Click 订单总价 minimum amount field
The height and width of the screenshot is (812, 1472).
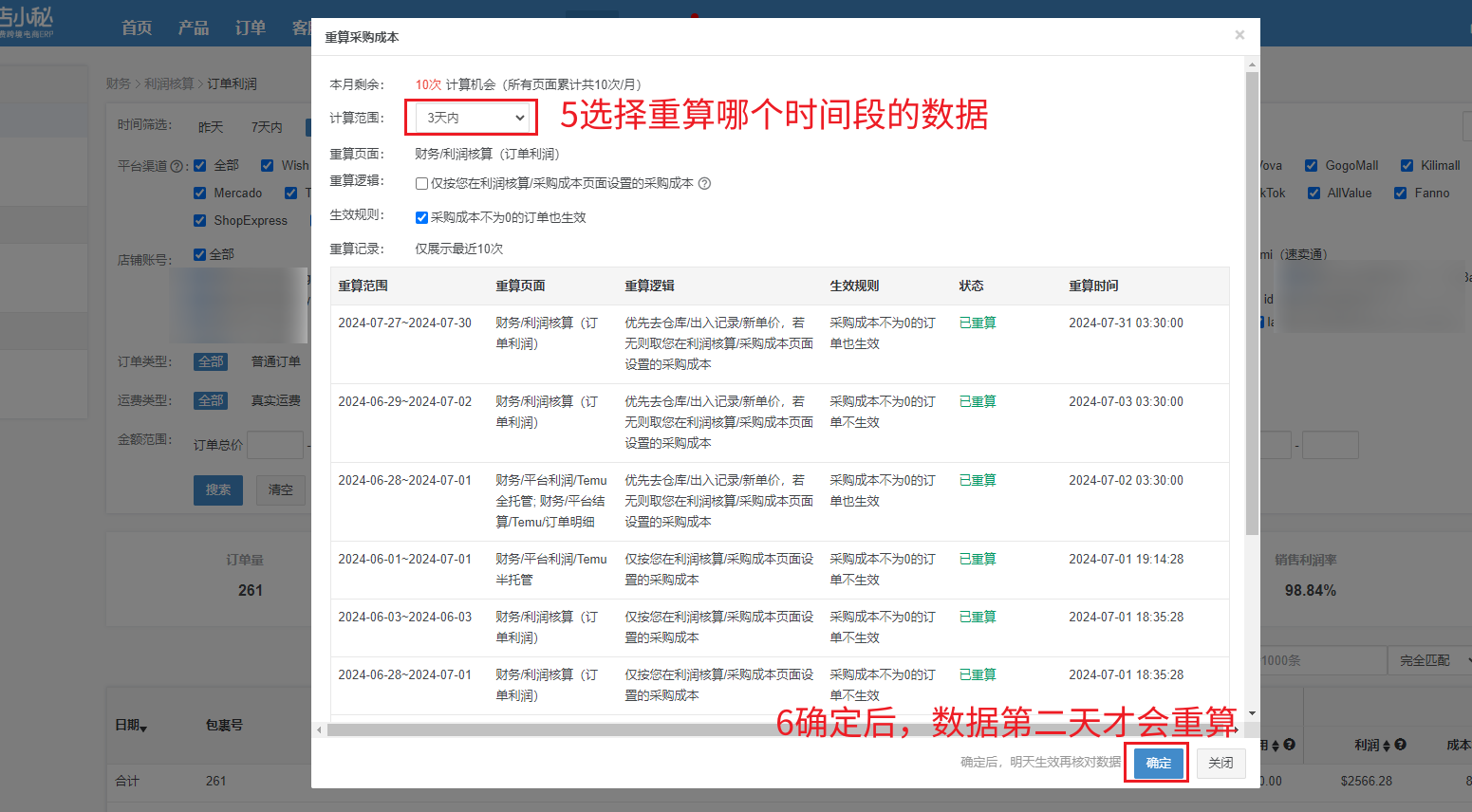(x=275, y=445)
